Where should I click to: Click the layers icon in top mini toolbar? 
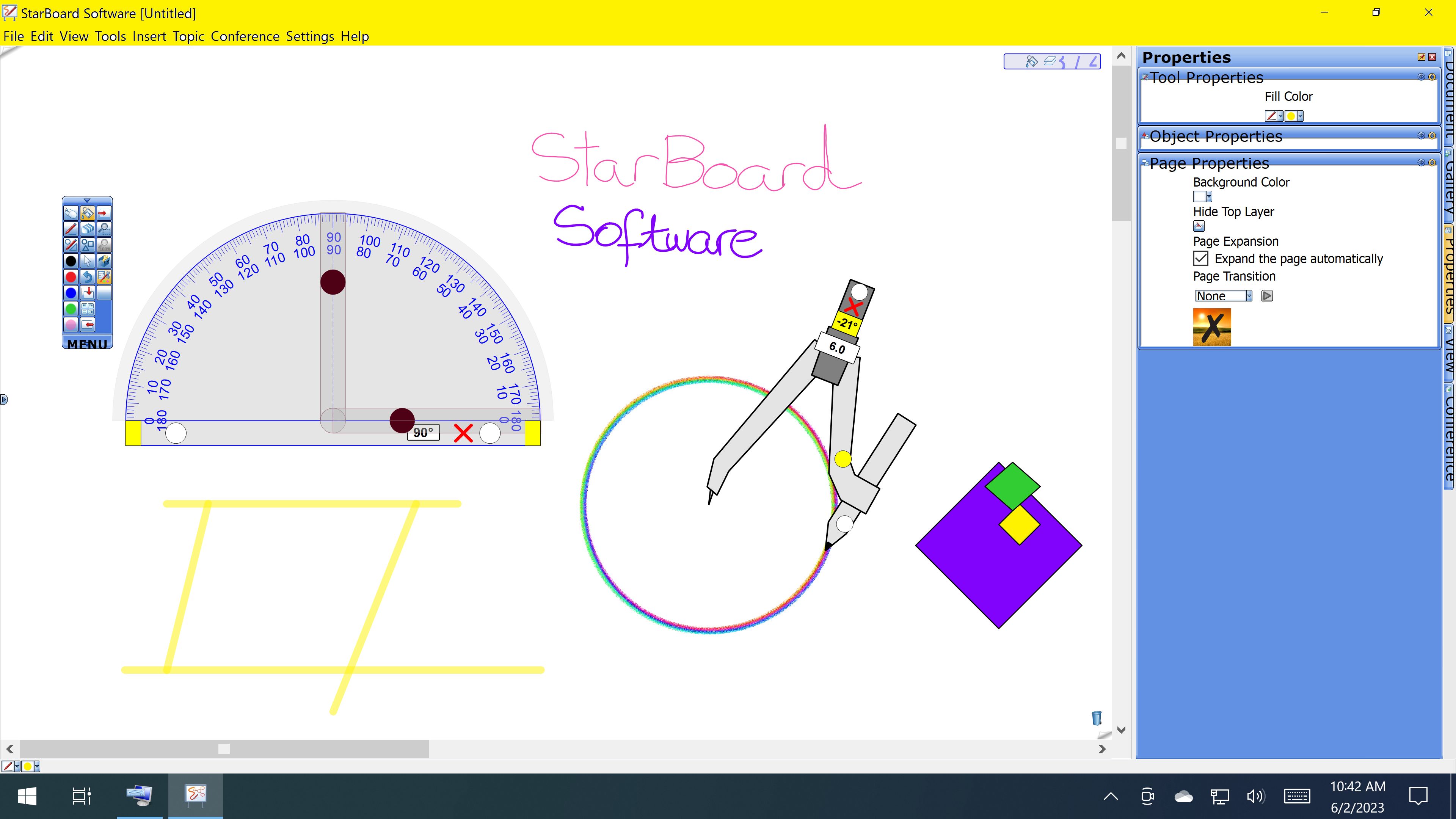[1050, 61]
